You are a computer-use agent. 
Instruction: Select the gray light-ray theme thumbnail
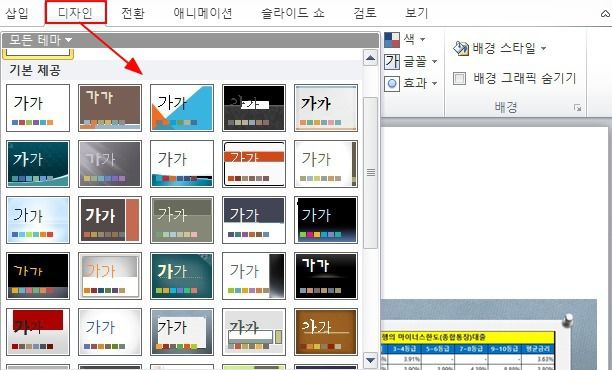[110, 164]
